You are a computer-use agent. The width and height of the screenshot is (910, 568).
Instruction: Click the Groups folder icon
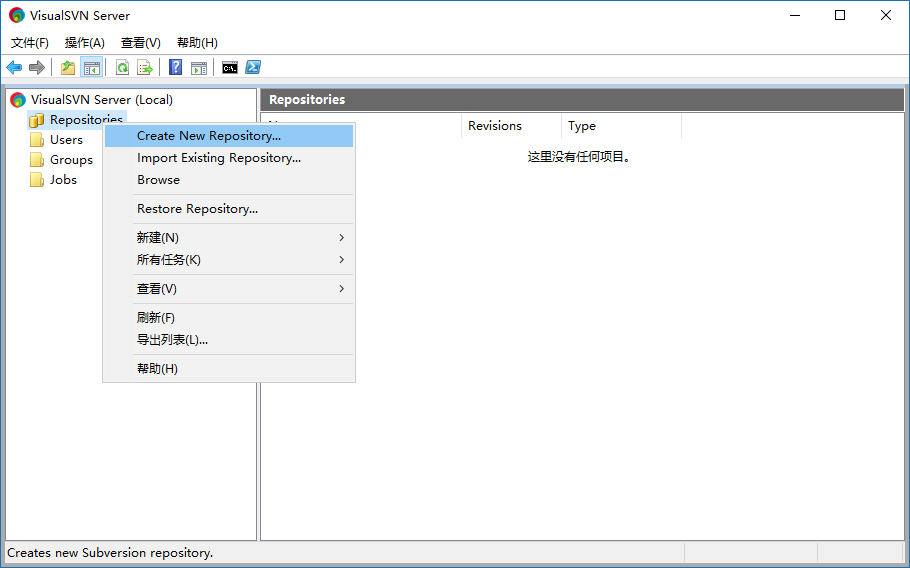[x=37, y=160]
